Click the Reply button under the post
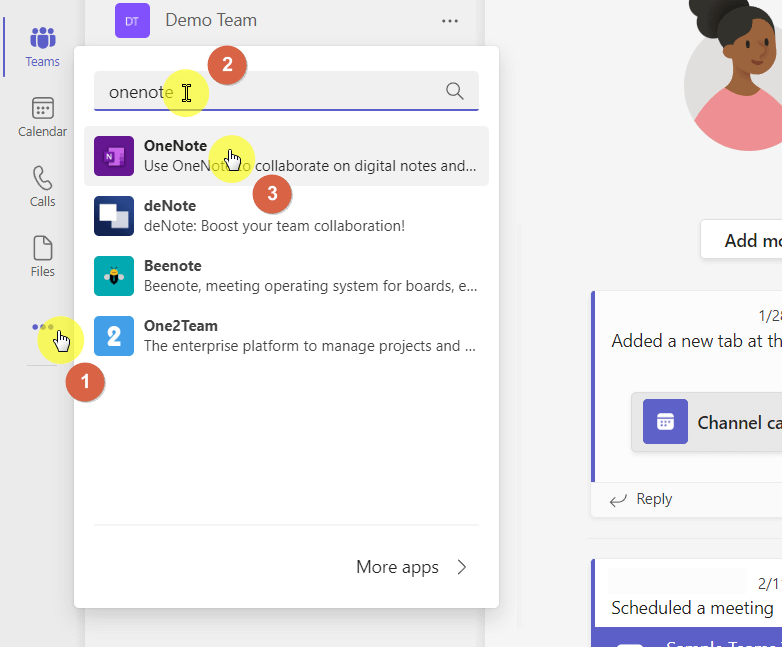 (641, 499)
